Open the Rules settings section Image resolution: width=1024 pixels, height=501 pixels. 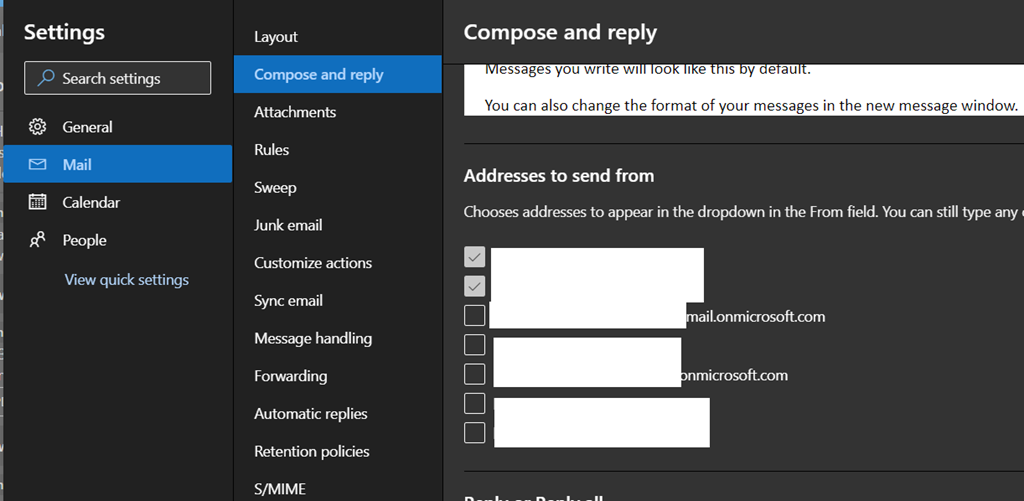(272, 150)
